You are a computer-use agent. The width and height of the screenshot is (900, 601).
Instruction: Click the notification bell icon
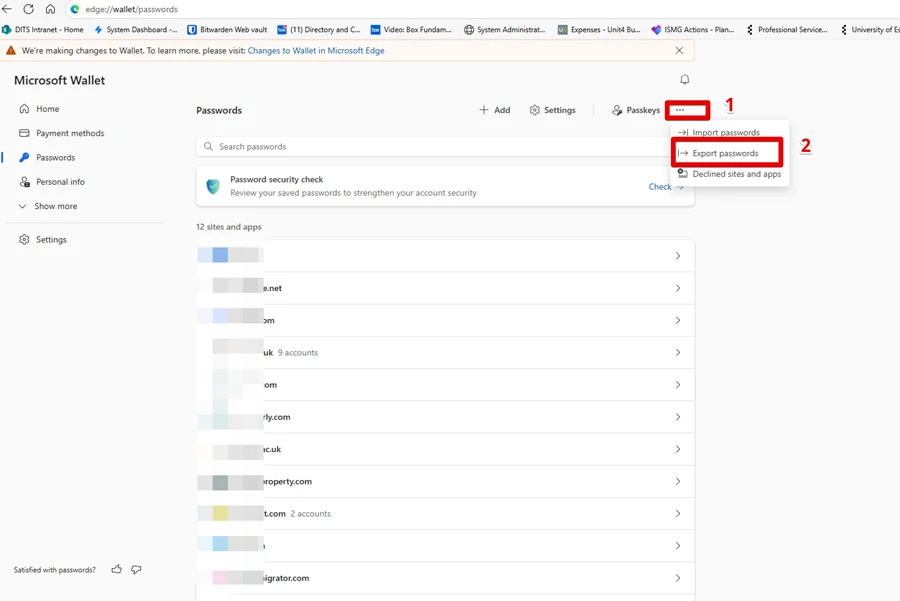684,80
